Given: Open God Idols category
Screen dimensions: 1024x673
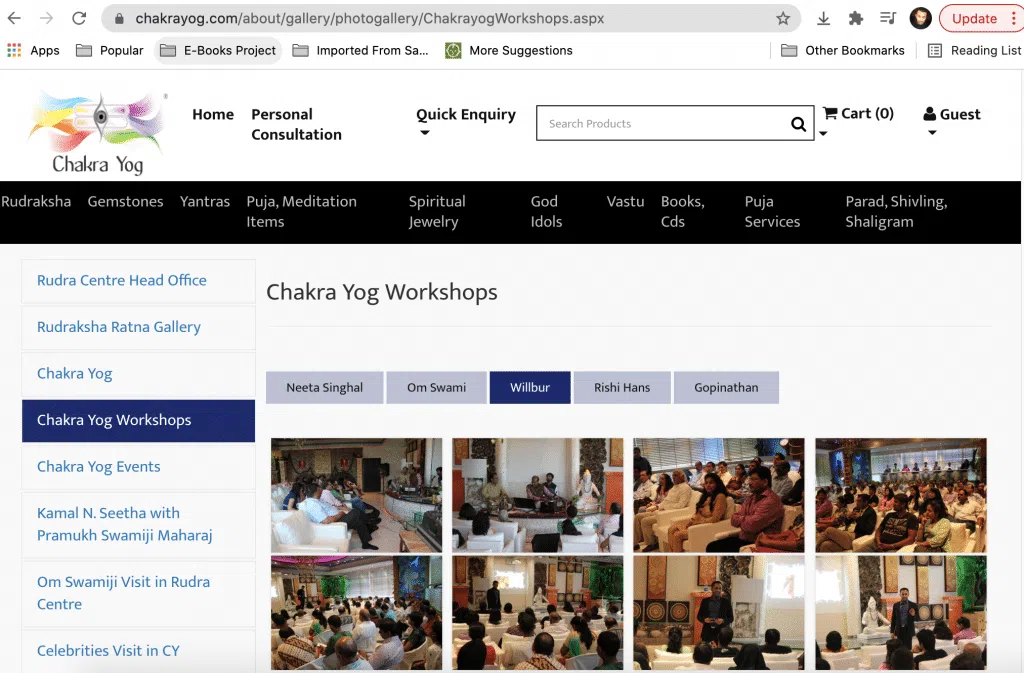Looking at the screenshot, I should tap(546, 211).
